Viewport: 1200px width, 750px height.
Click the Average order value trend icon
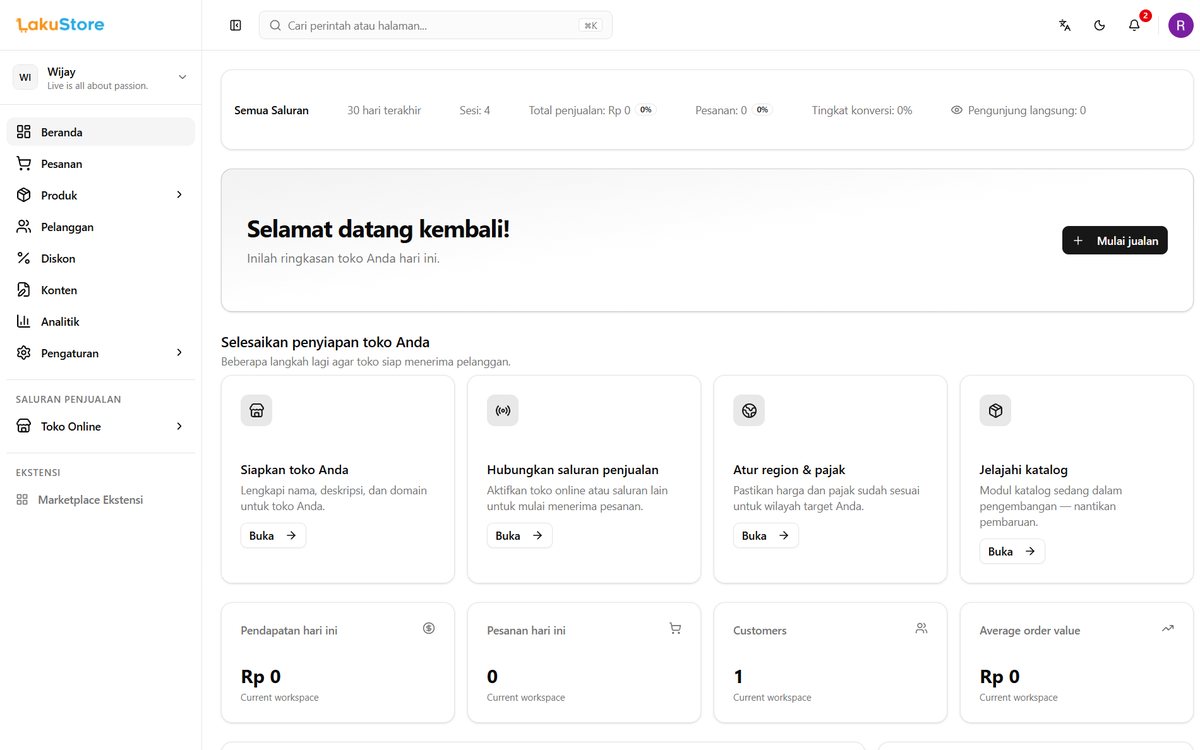click(x=1168, y=628)
